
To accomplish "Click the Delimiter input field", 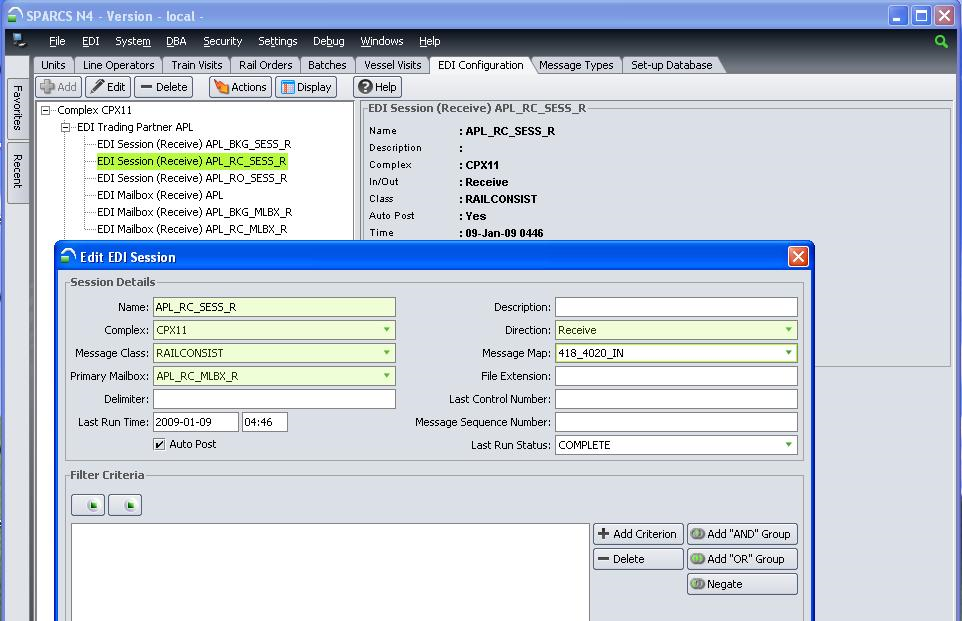I will pyautogui.click(x=274, y=399).
